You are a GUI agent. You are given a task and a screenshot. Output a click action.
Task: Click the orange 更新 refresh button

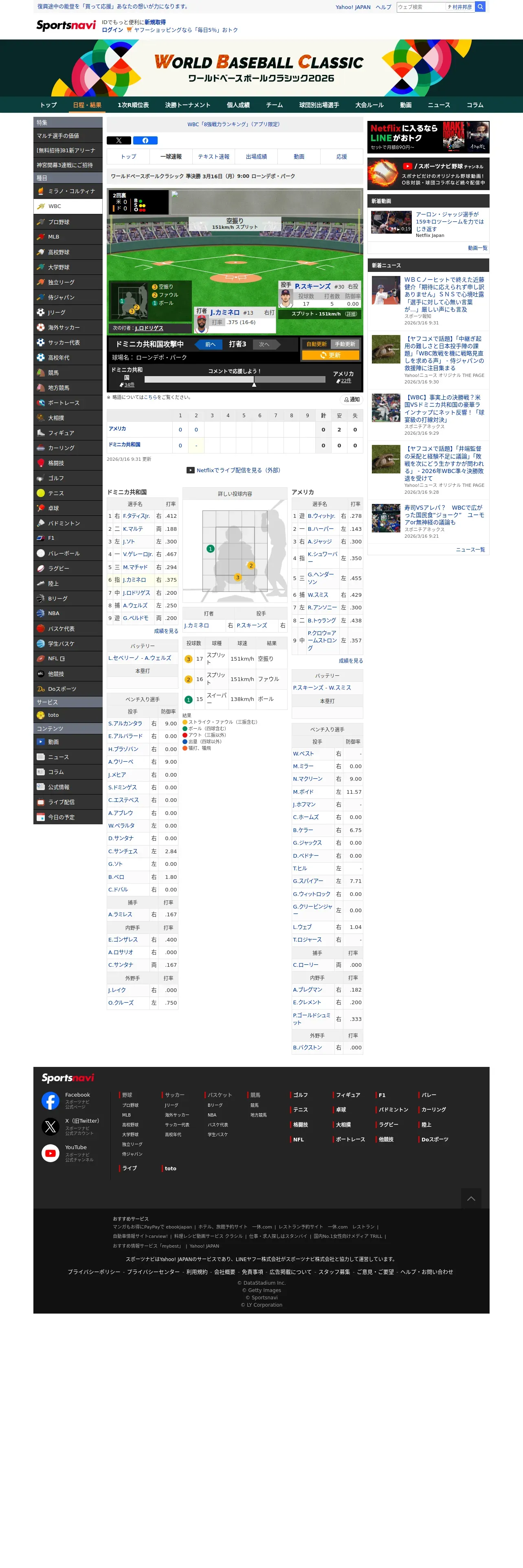(331, 355)
